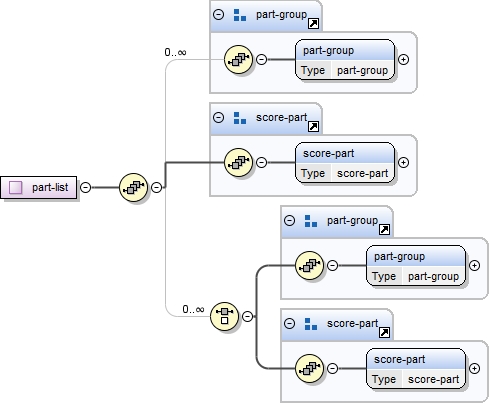Collapse the choice compositor's branches
This screenshot has height=404, width=490.
247,316
